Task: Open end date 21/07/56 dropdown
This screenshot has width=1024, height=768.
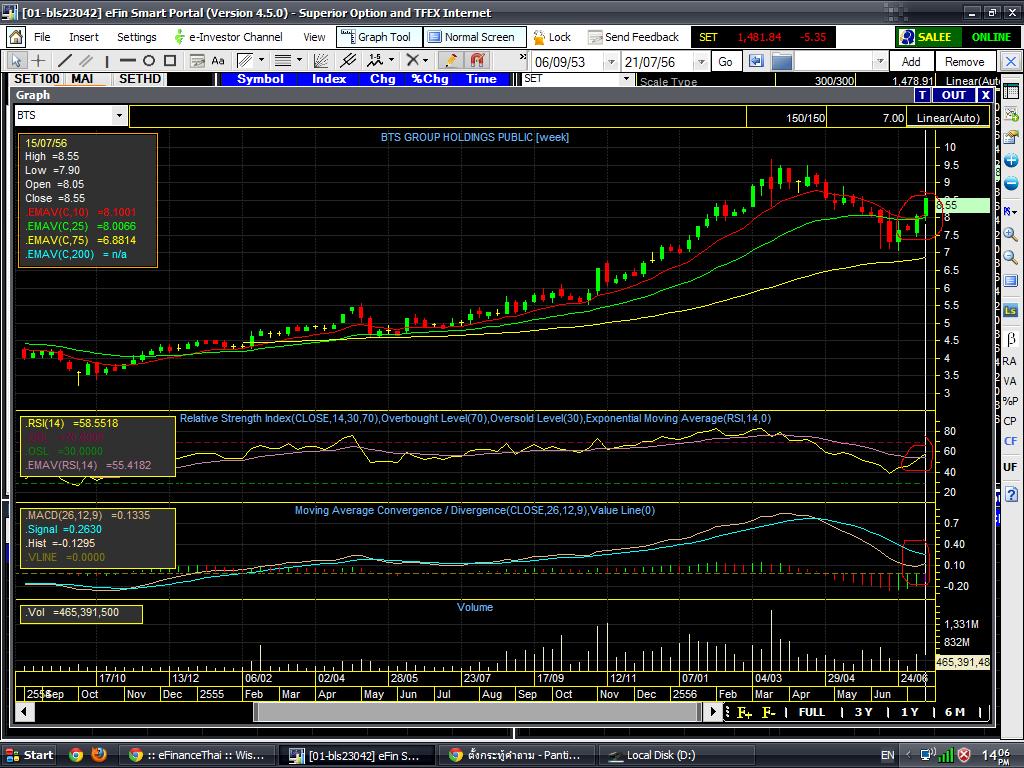Action: (x=701, y=62)
